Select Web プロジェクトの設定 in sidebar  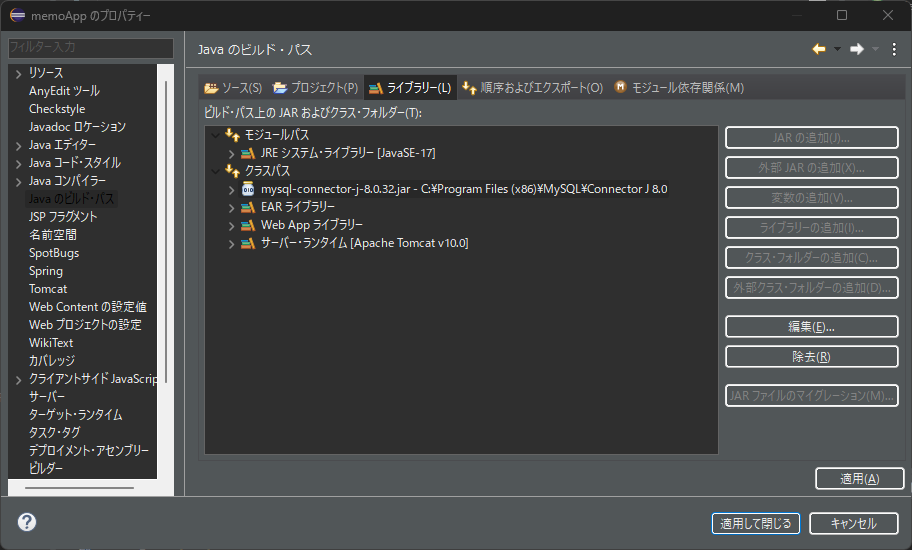pyautogui.click(x=86, y=325)
